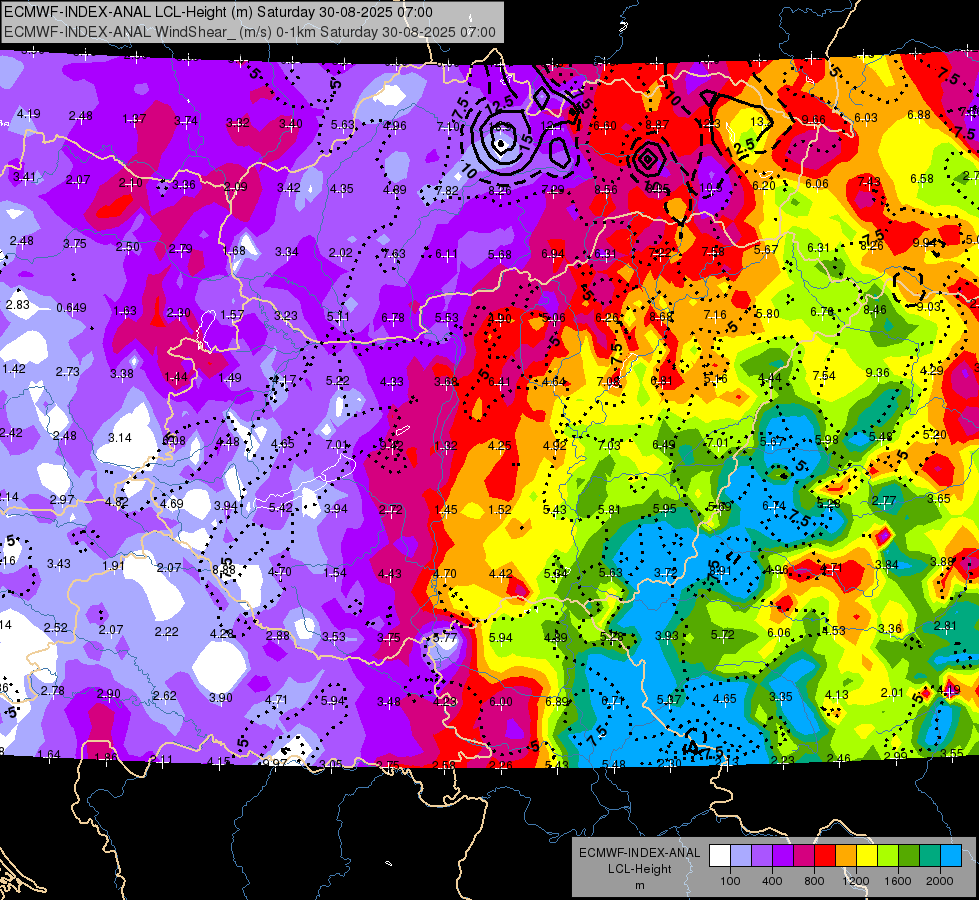Click the map value 2.83

[x=17, y=304]
